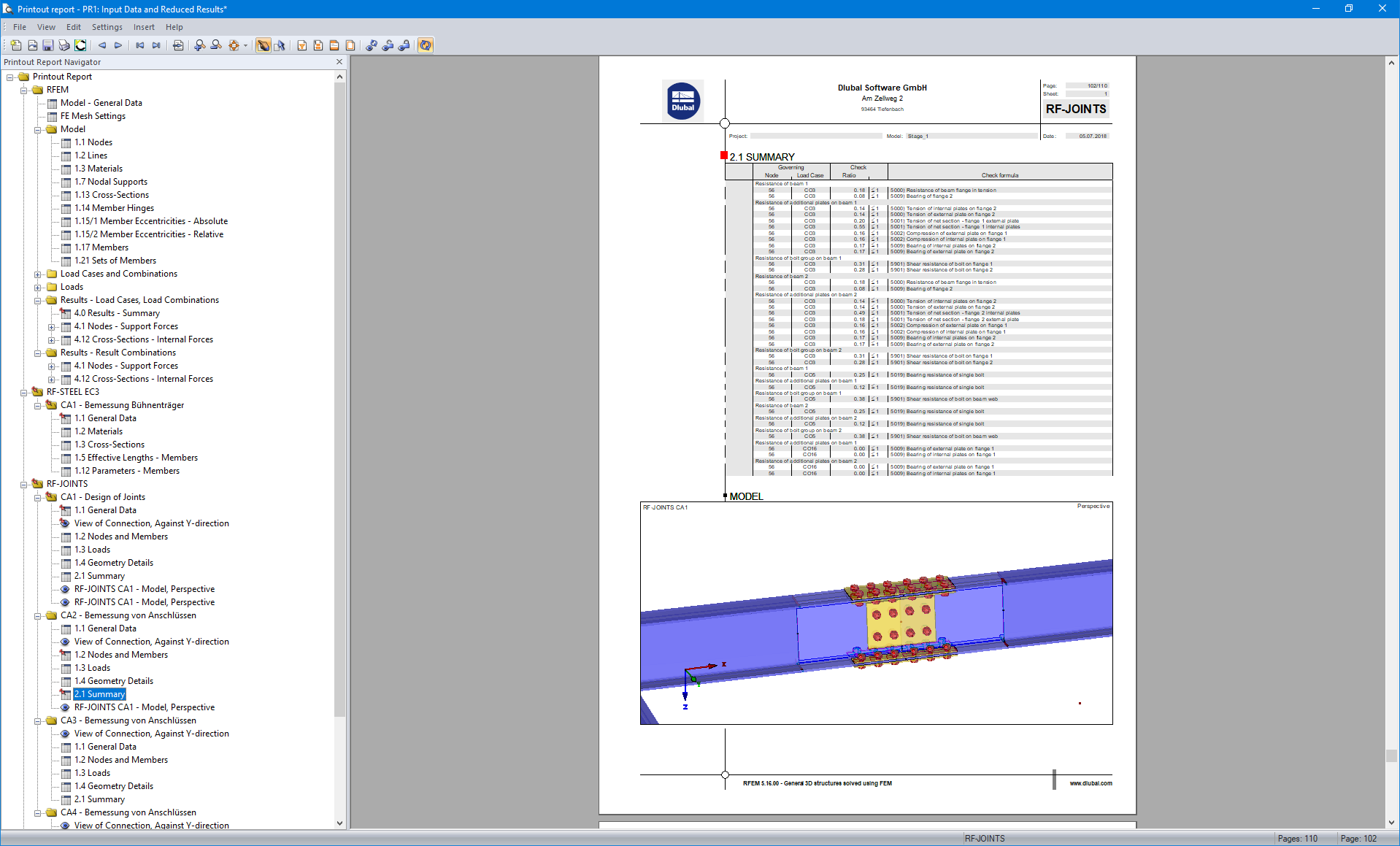Collapse the RF-JOINTS module node
The width and height of the screenshot is (1400, 846).
pos(24,484)
